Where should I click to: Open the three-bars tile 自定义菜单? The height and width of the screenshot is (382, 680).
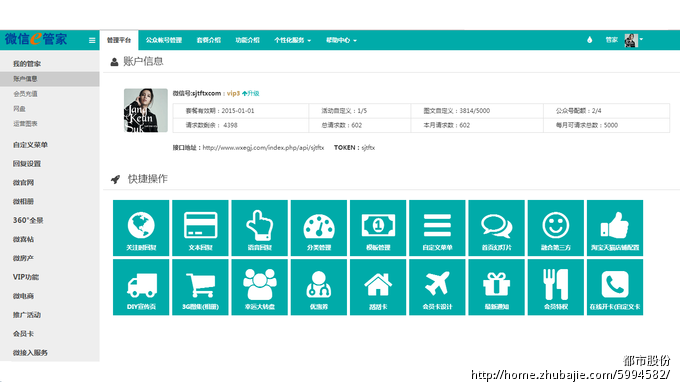437,228
